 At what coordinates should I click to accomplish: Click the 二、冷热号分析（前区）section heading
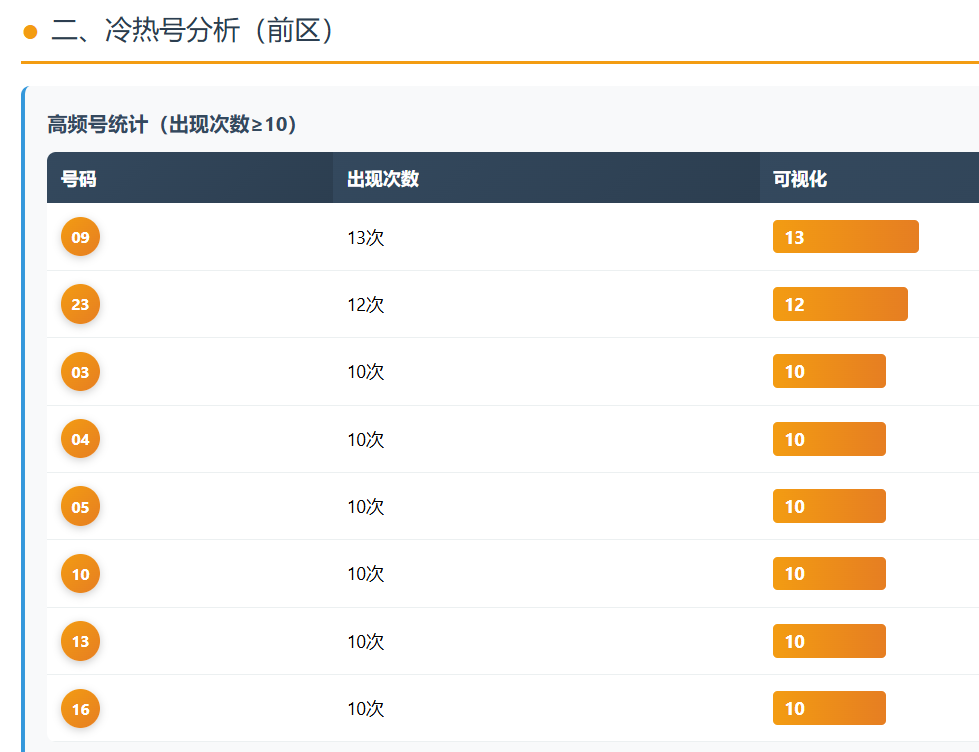(192, 31)
